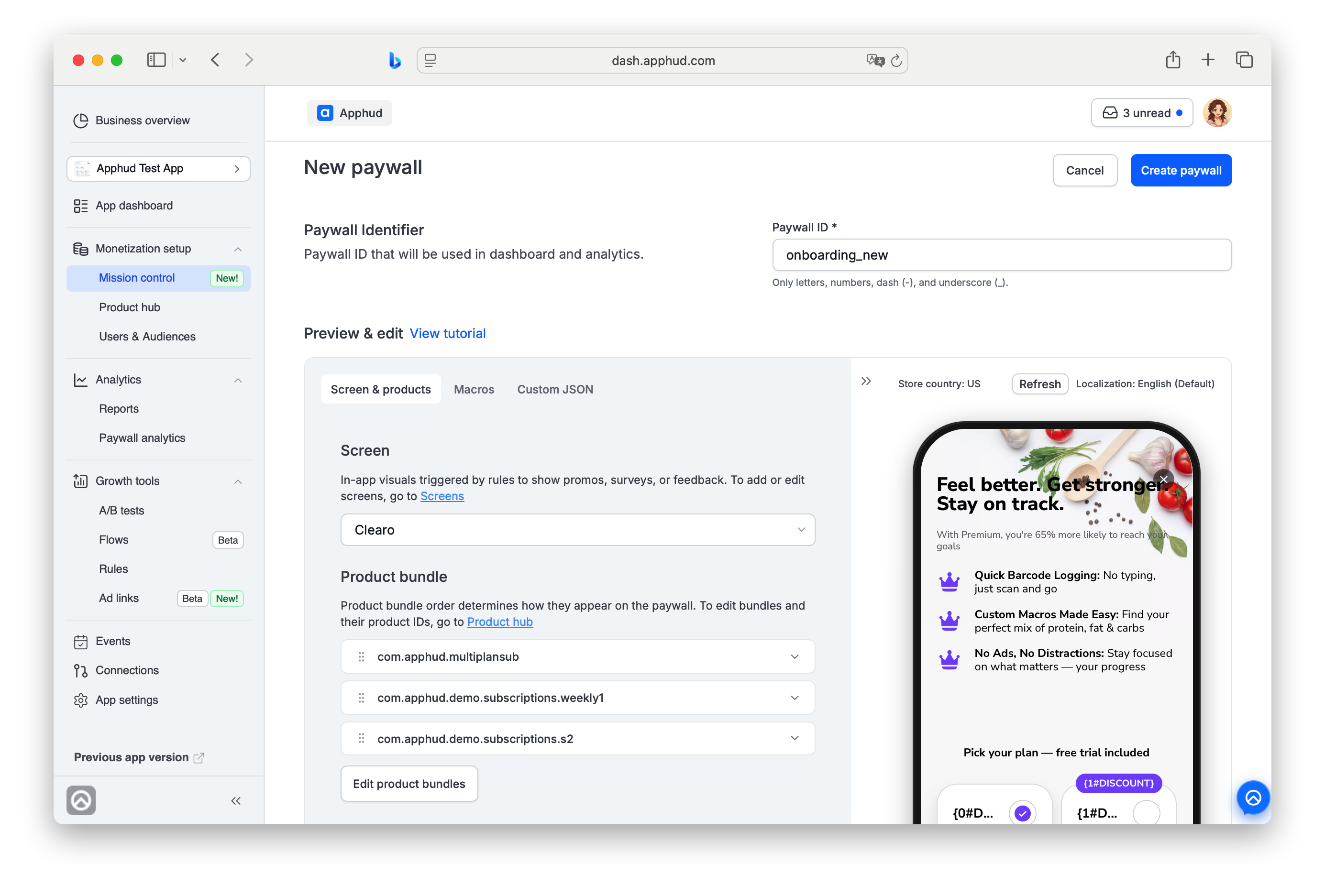This screenshot has width=1325, height=896.
Task: Click the Paywall ID input field
Action: pos(1002,255)
